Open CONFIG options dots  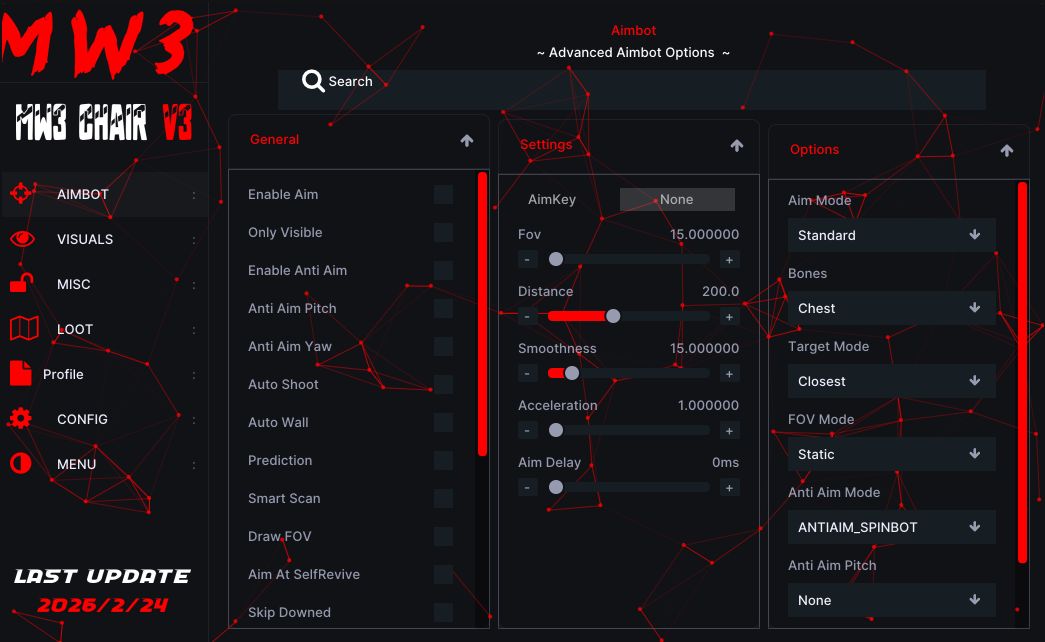tap(194, 419)
